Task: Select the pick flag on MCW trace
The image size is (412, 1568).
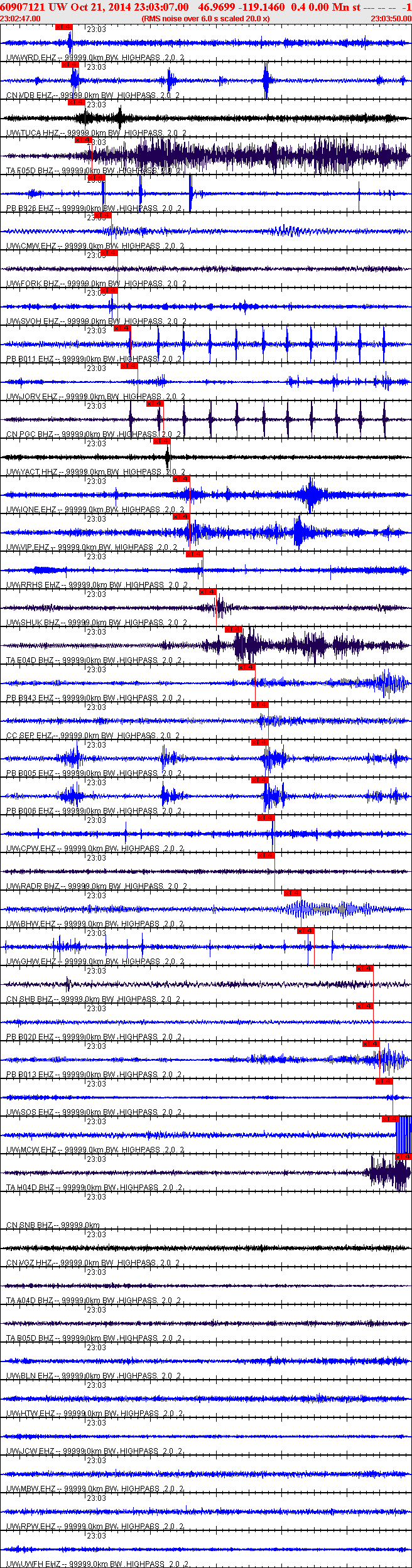Action: click(390, 1119)
